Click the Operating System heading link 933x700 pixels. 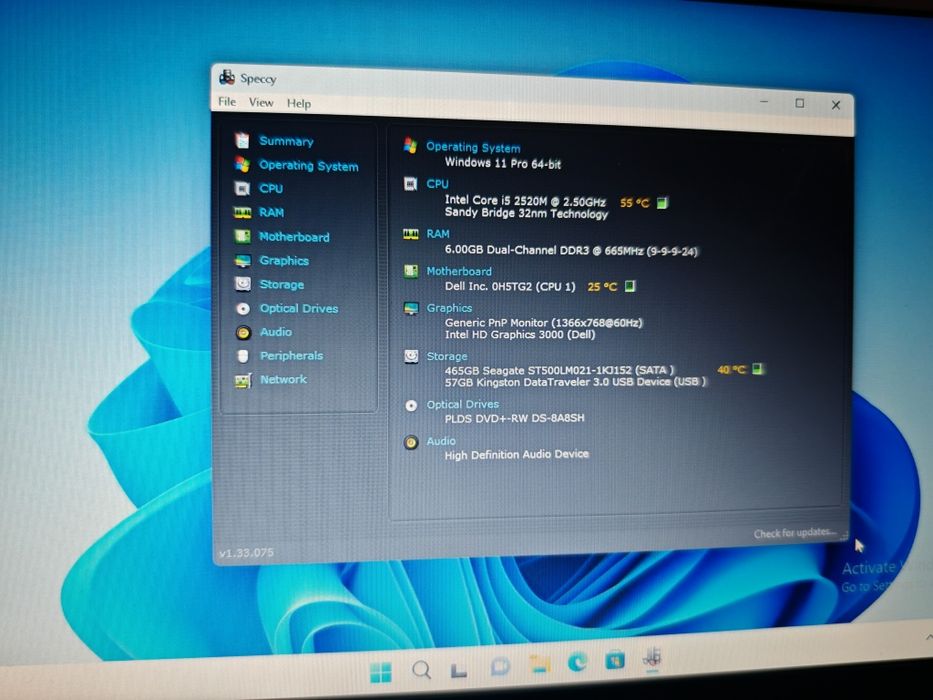(473, 147)
